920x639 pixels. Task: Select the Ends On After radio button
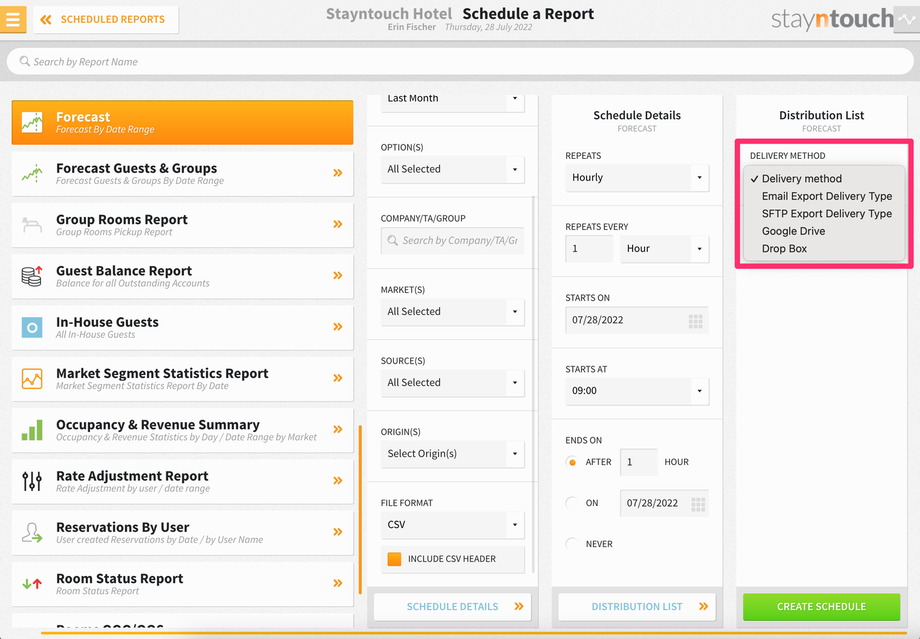click(571, 462)
